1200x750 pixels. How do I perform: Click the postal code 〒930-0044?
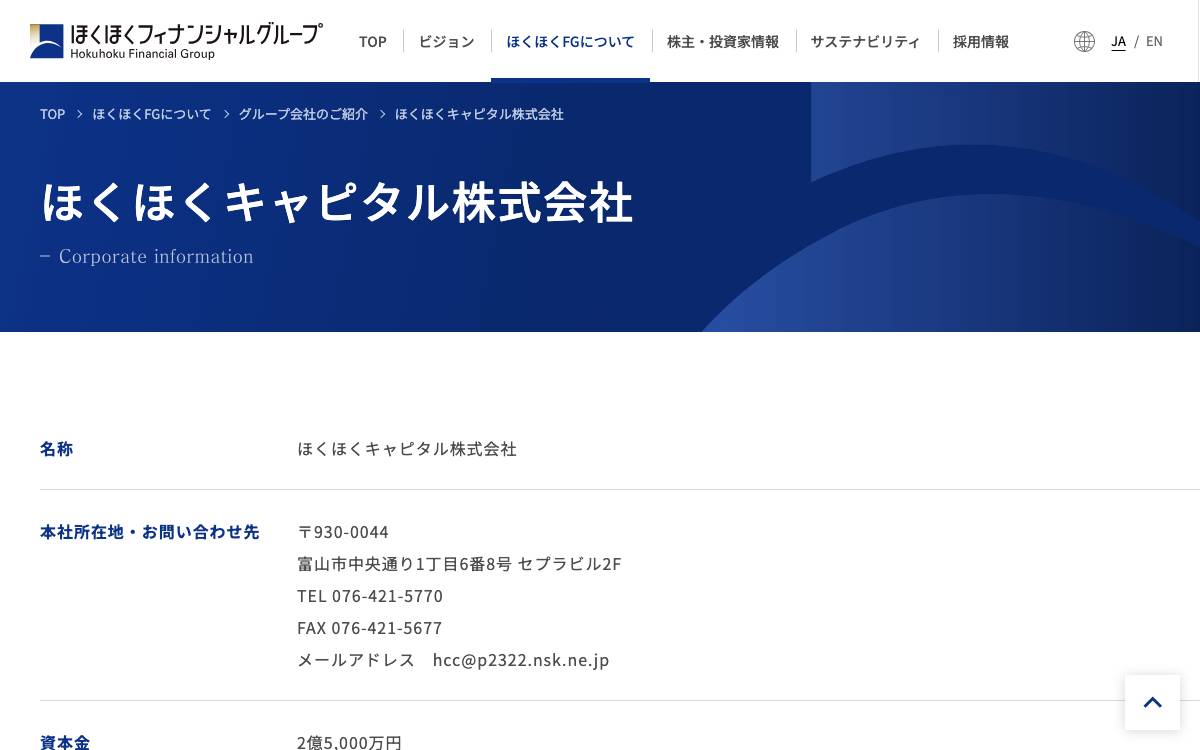coord(343,532)
